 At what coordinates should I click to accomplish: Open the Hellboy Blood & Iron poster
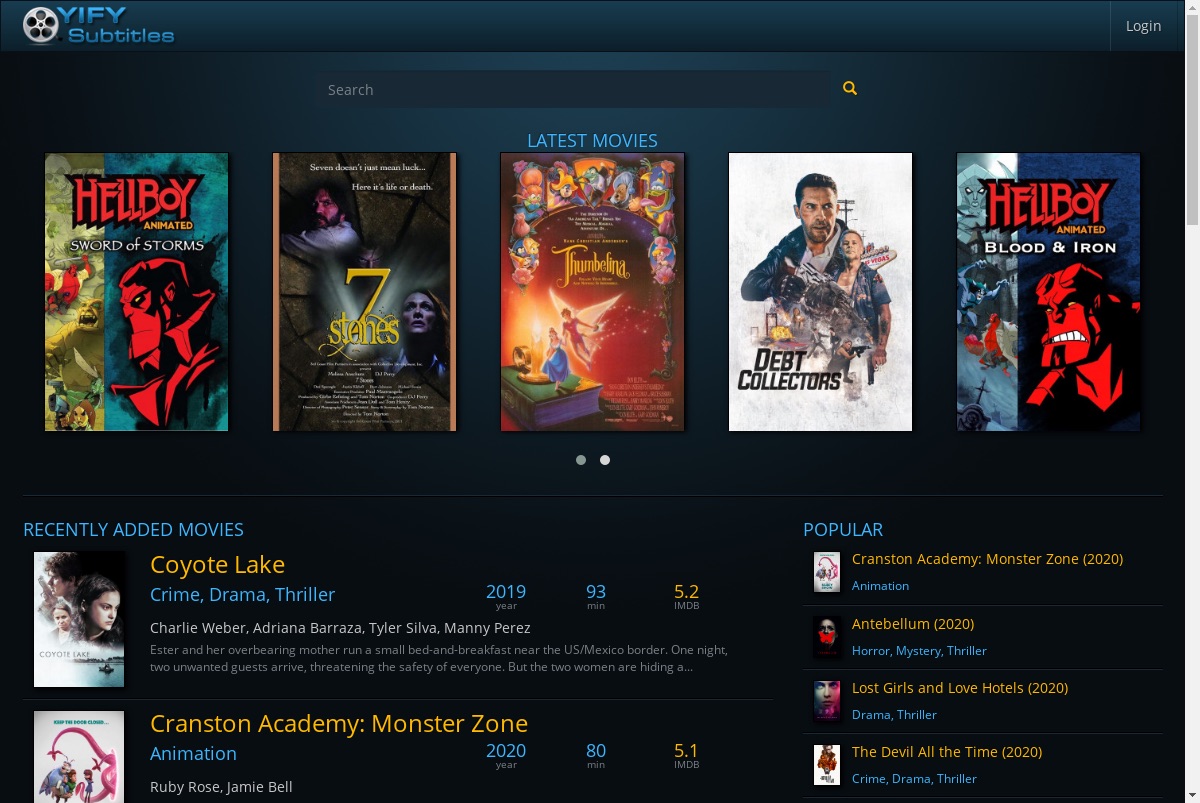pos(1049,292)
